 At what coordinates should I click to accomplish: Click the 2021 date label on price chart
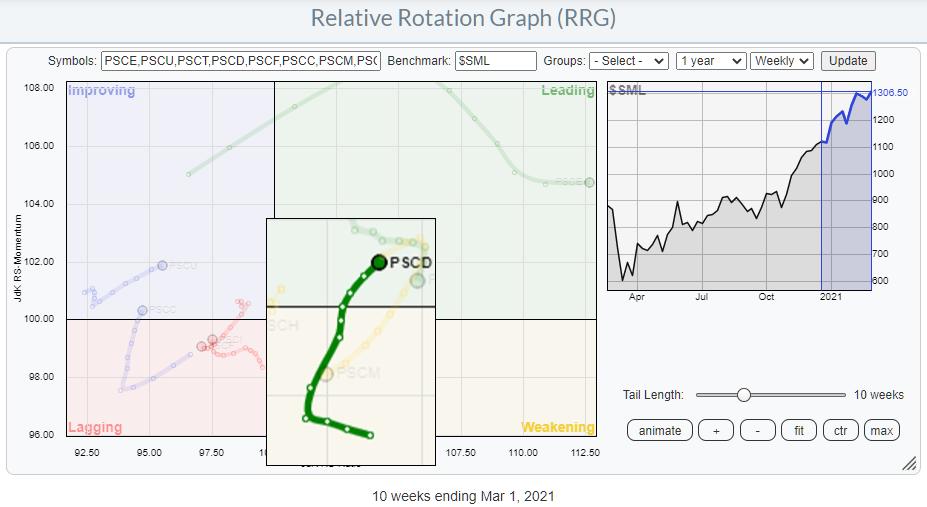click(x=831, y=297)
